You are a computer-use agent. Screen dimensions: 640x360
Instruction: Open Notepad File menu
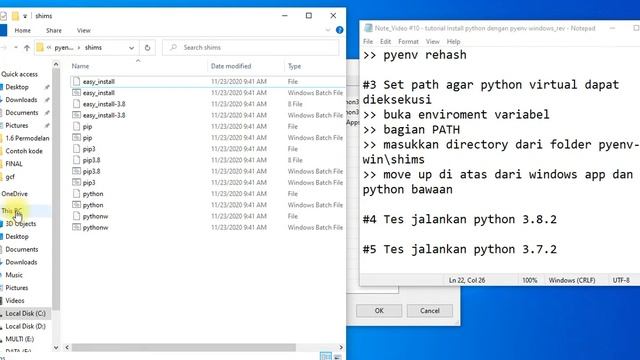[x=368, y=41]
